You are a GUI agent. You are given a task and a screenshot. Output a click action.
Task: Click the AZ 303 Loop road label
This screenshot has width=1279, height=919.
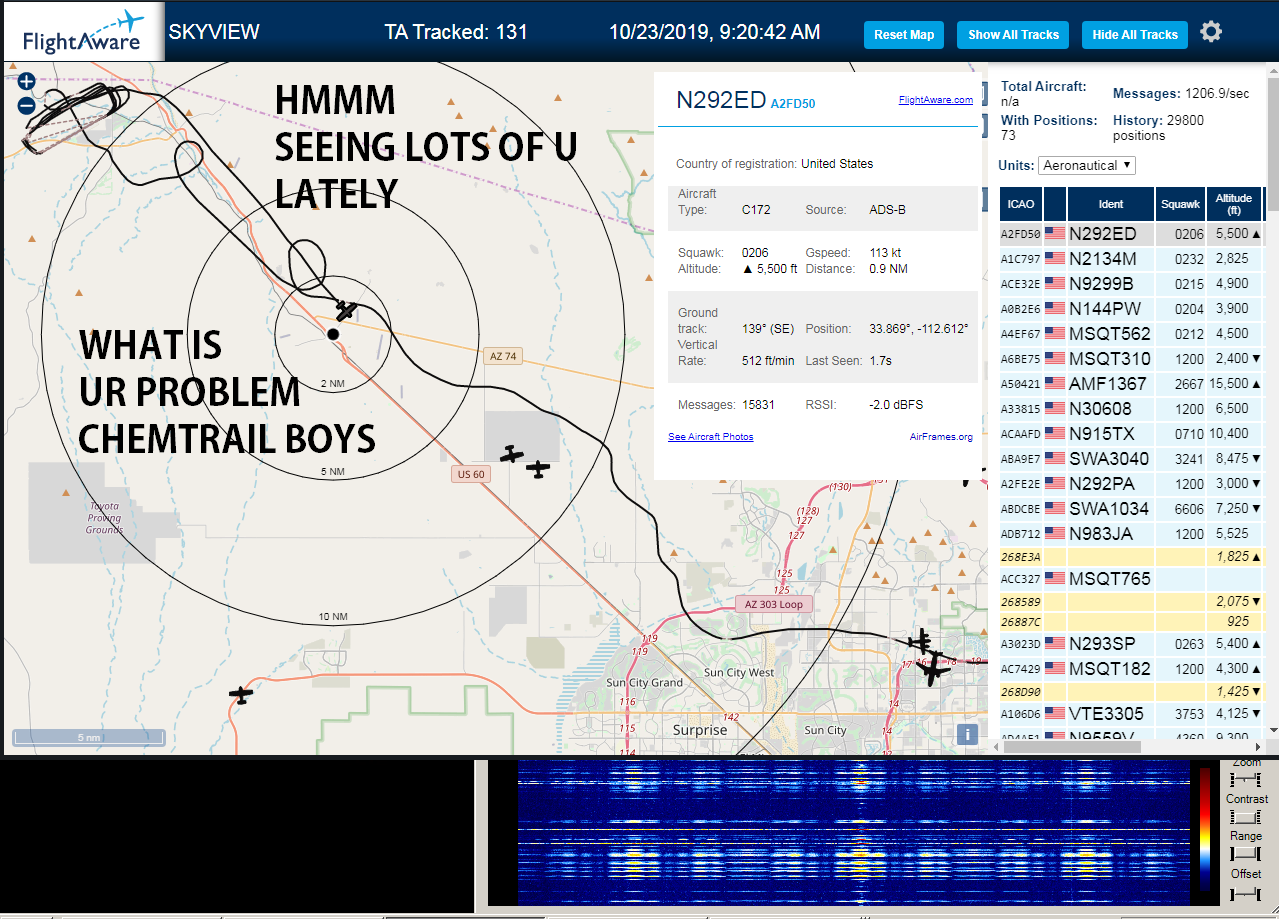[x=774, y=604]
